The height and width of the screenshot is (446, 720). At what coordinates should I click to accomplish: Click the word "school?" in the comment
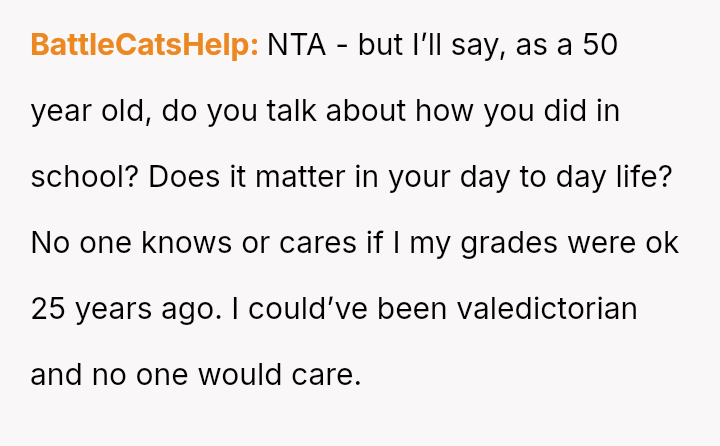tap(84, 177)
